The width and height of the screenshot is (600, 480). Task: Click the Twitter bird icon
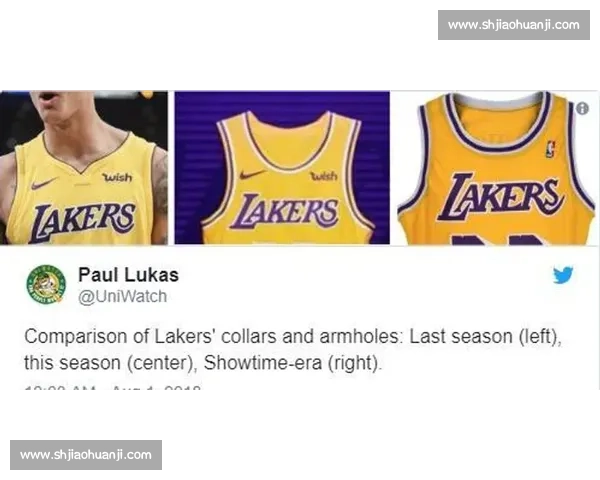pyautogui.click(x=563, y=275)
